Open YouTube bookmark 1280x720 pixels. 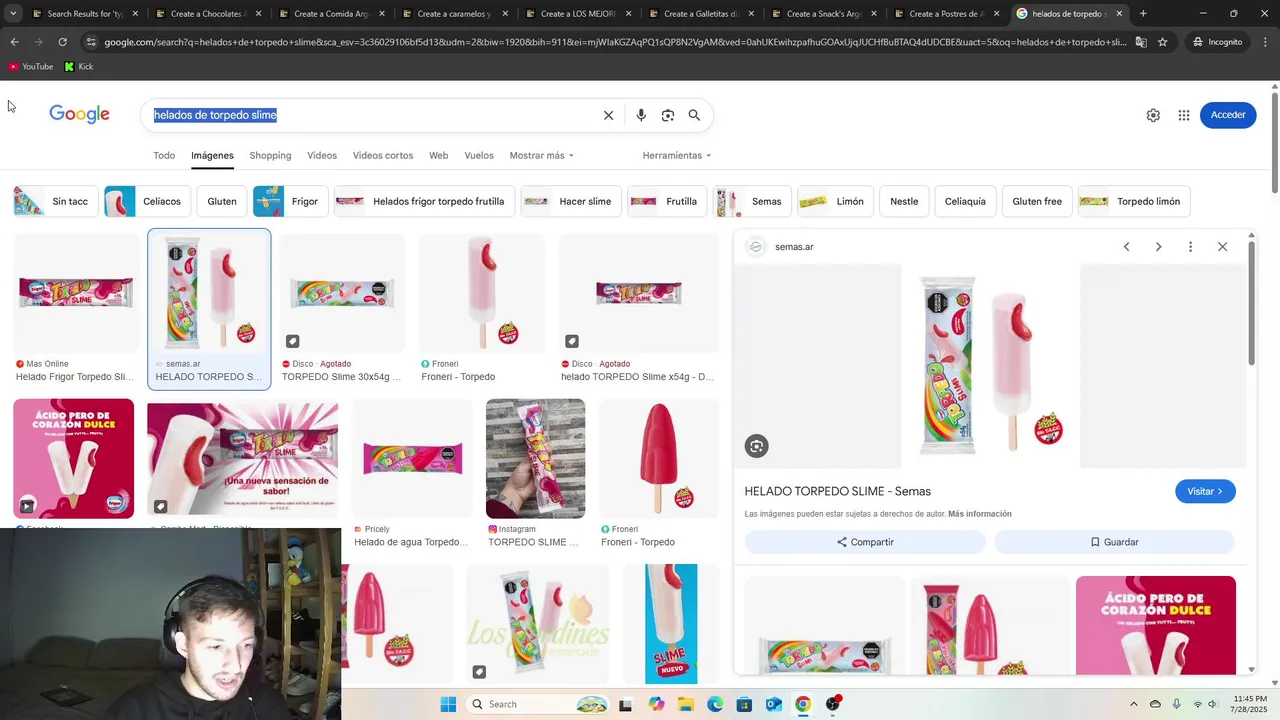tap(30, 66)
